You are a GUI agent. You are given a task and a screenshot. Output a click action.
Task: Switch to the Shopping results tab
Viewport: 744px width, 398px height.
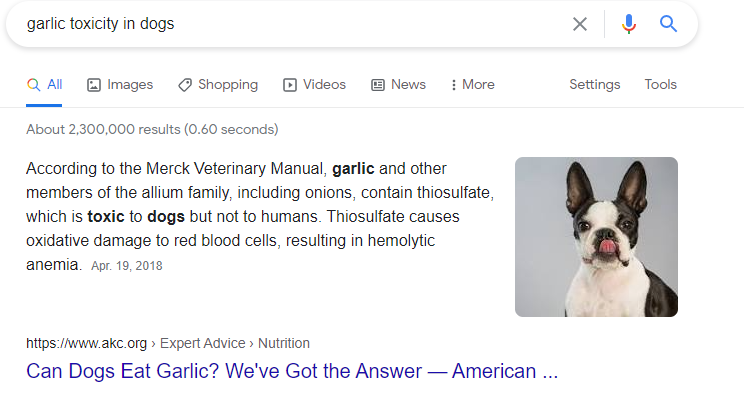point(218,84)
